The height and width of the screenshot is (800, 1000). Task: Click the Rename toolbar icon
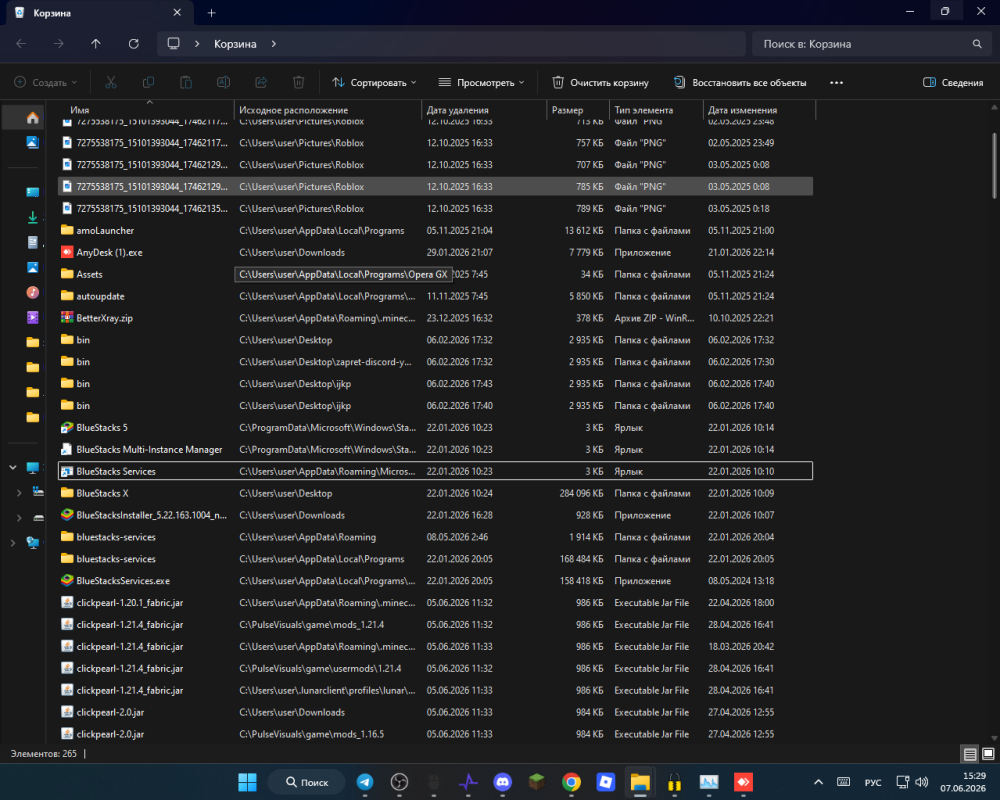(x=223, y=82)
